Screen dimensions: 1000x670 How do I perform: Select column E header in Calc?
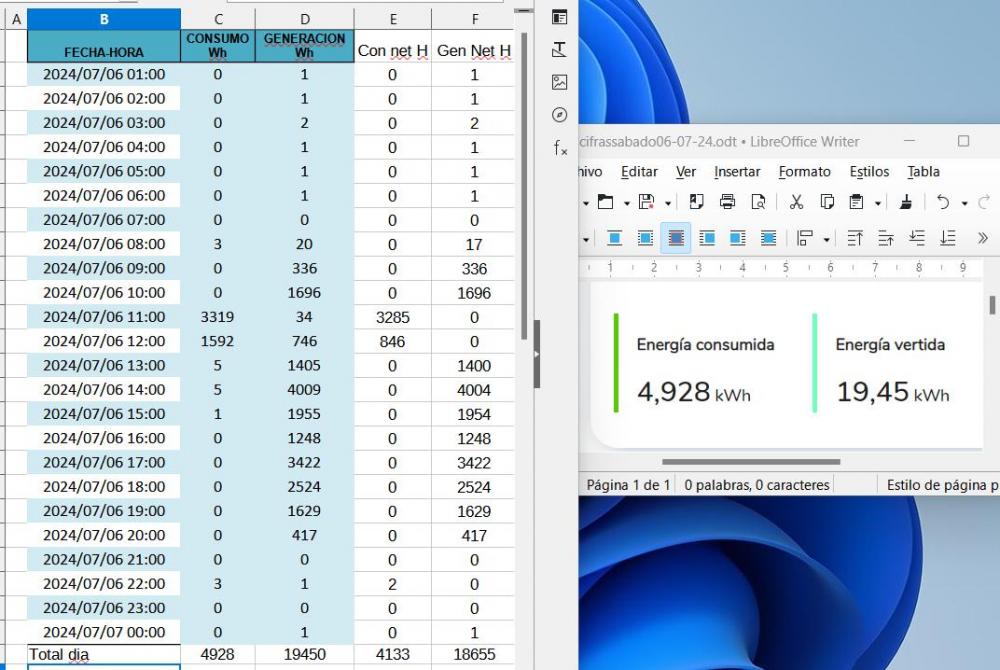click(x=393, y=19)
